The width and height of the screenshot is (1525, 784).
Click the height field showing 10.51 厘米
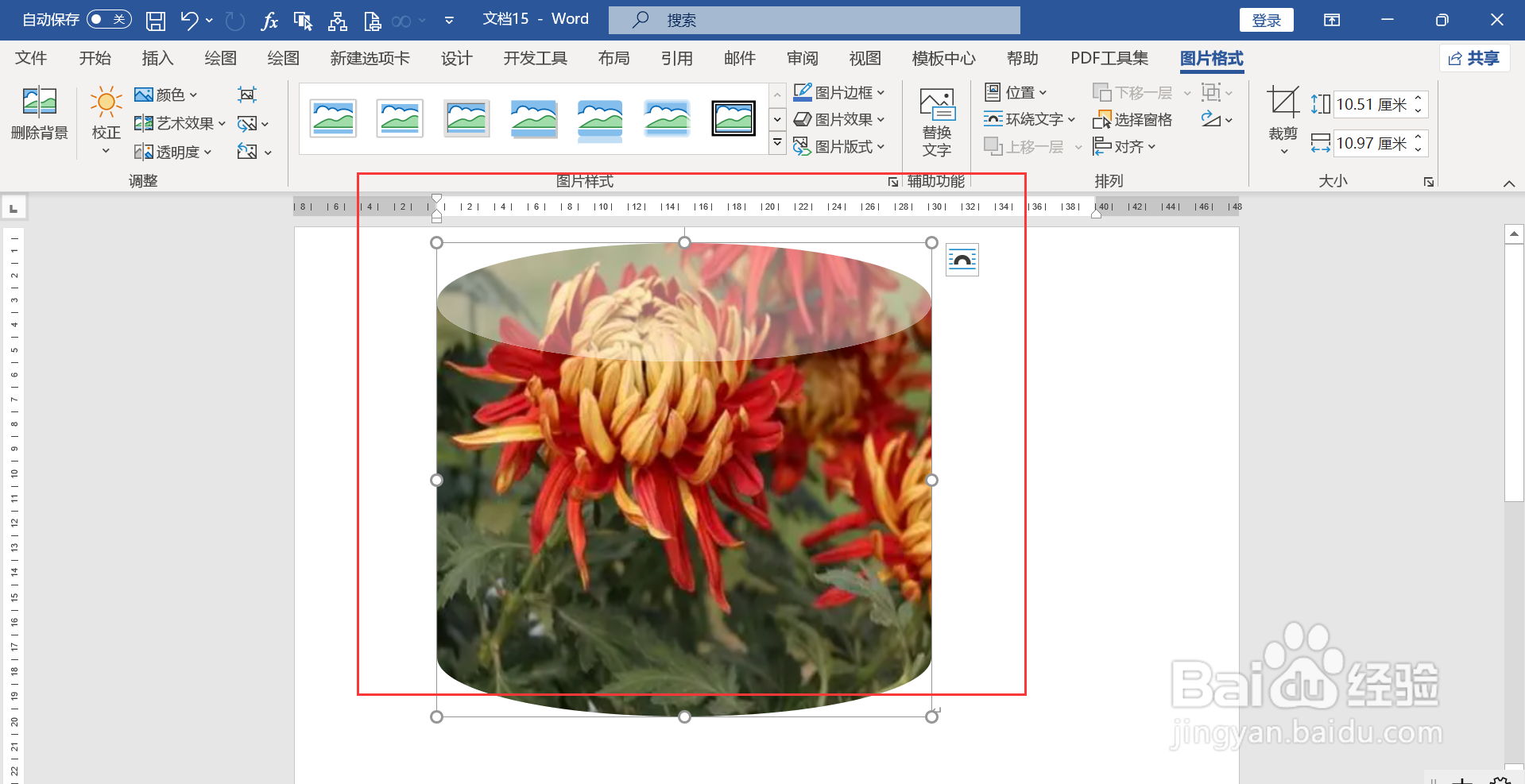point(1373,104)
